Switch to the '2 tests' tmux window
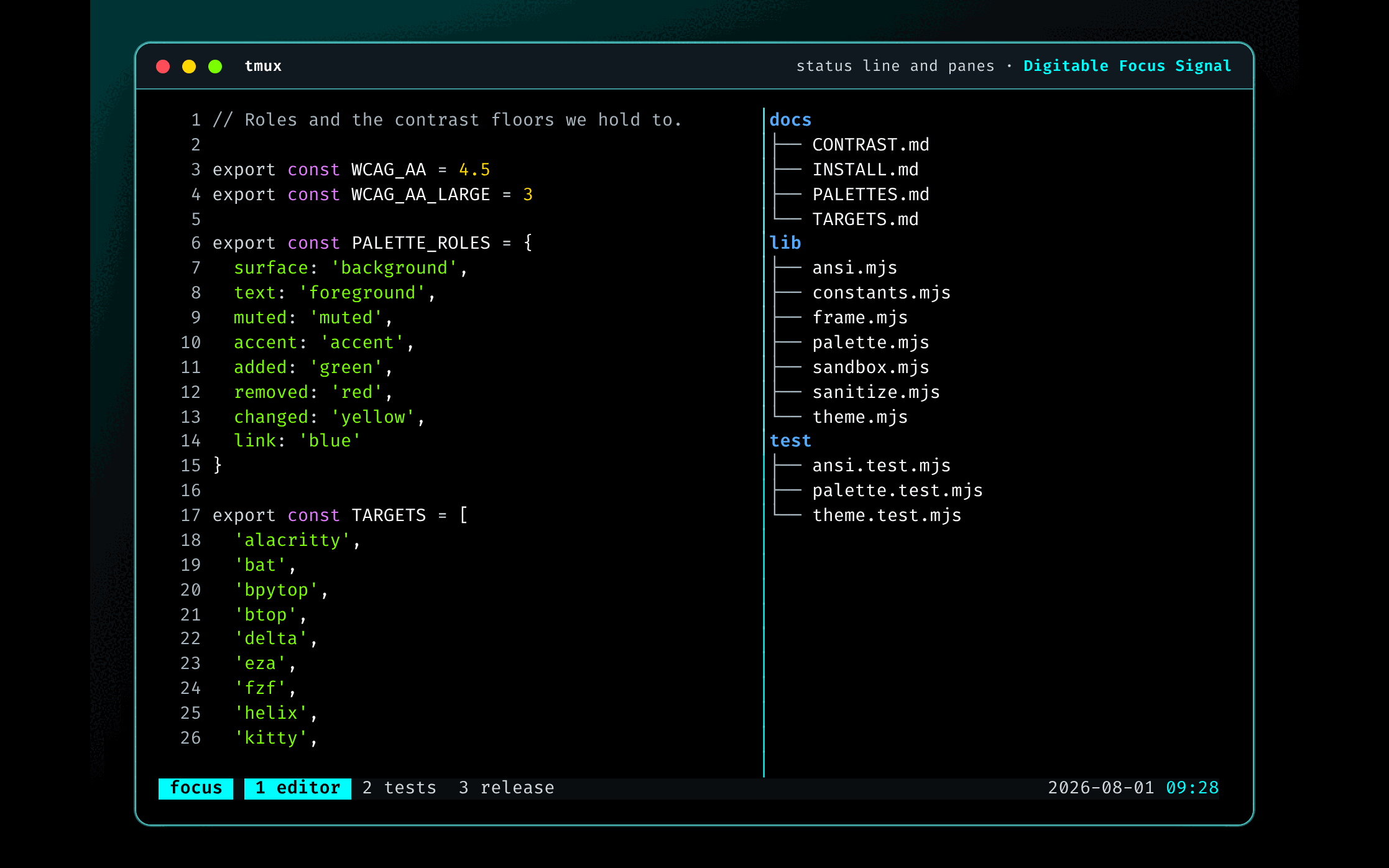1389x868 pixels. click(399, 788)
